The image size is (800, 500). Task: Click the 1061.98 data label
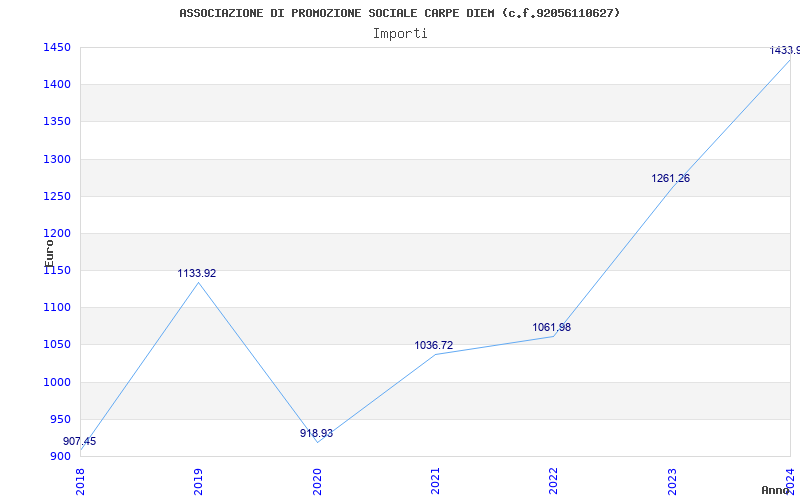[552, 327]
